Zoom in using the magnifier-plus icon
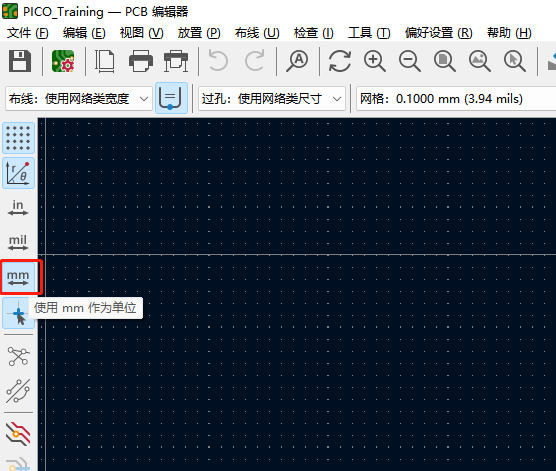Image resolution: width=556 pixels, height=471 pixels. coord(375,61)
